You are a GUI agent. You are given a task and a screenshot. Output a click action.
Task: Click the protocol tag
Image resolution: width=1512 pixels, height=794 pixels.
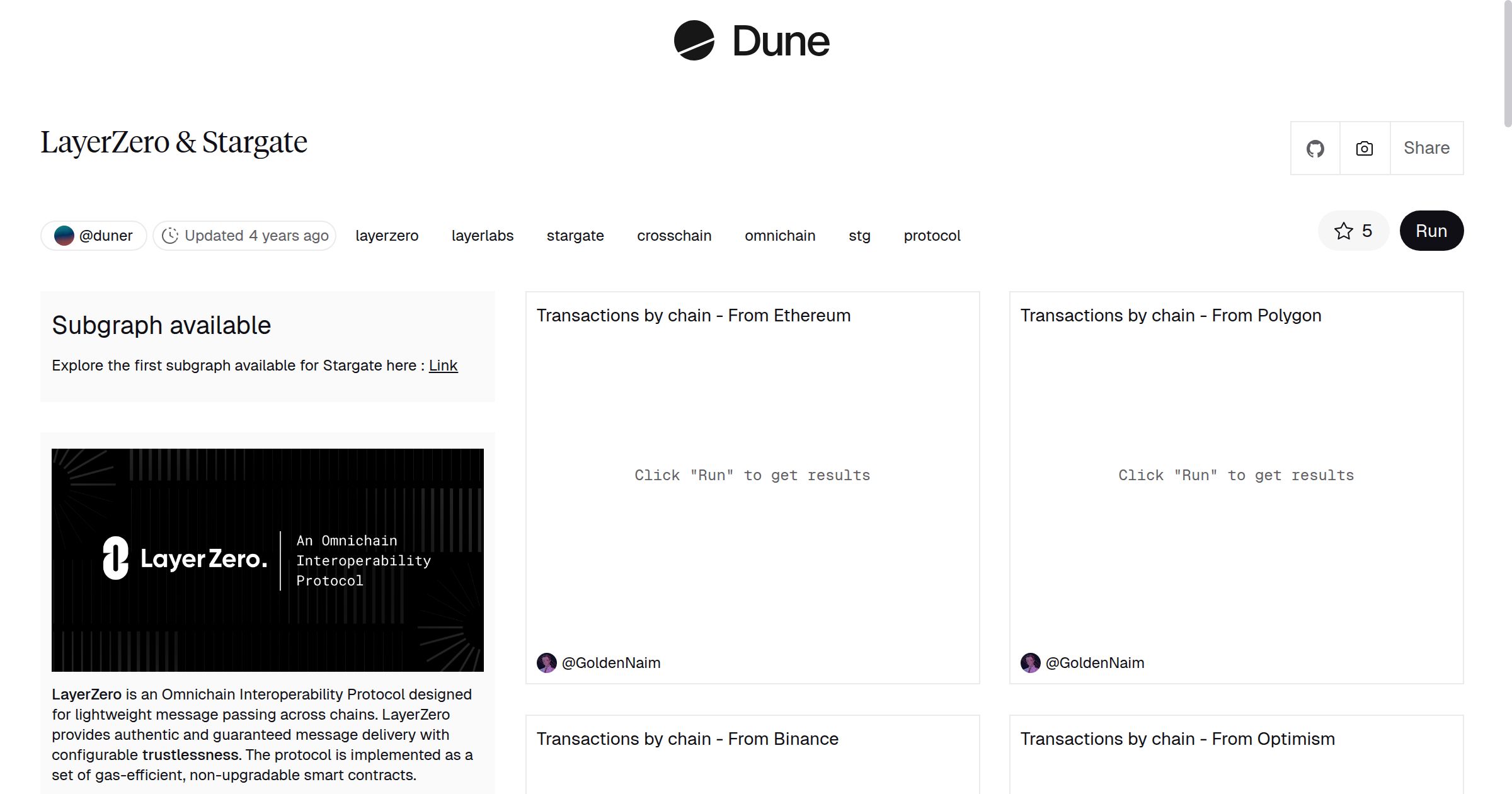pyautogui.click(x=932, y=236)
